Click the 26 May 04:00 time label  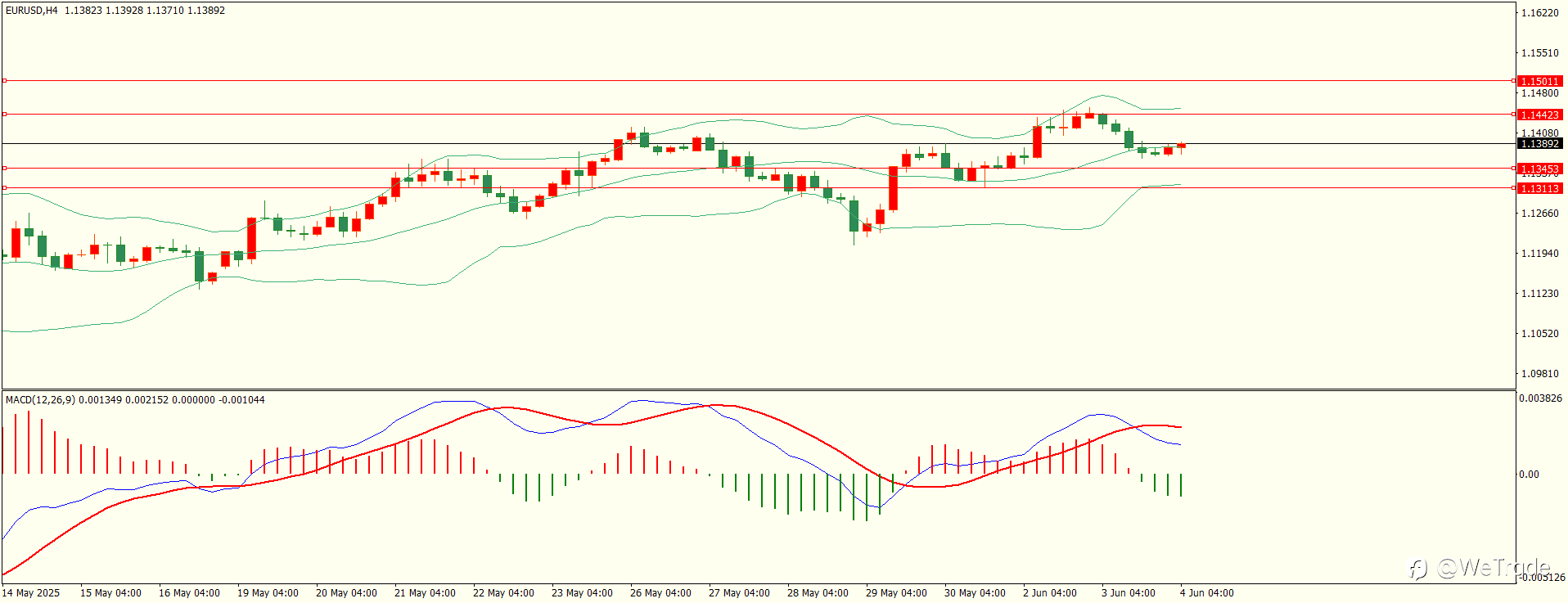pyautogui.click(x=660, y=593)
